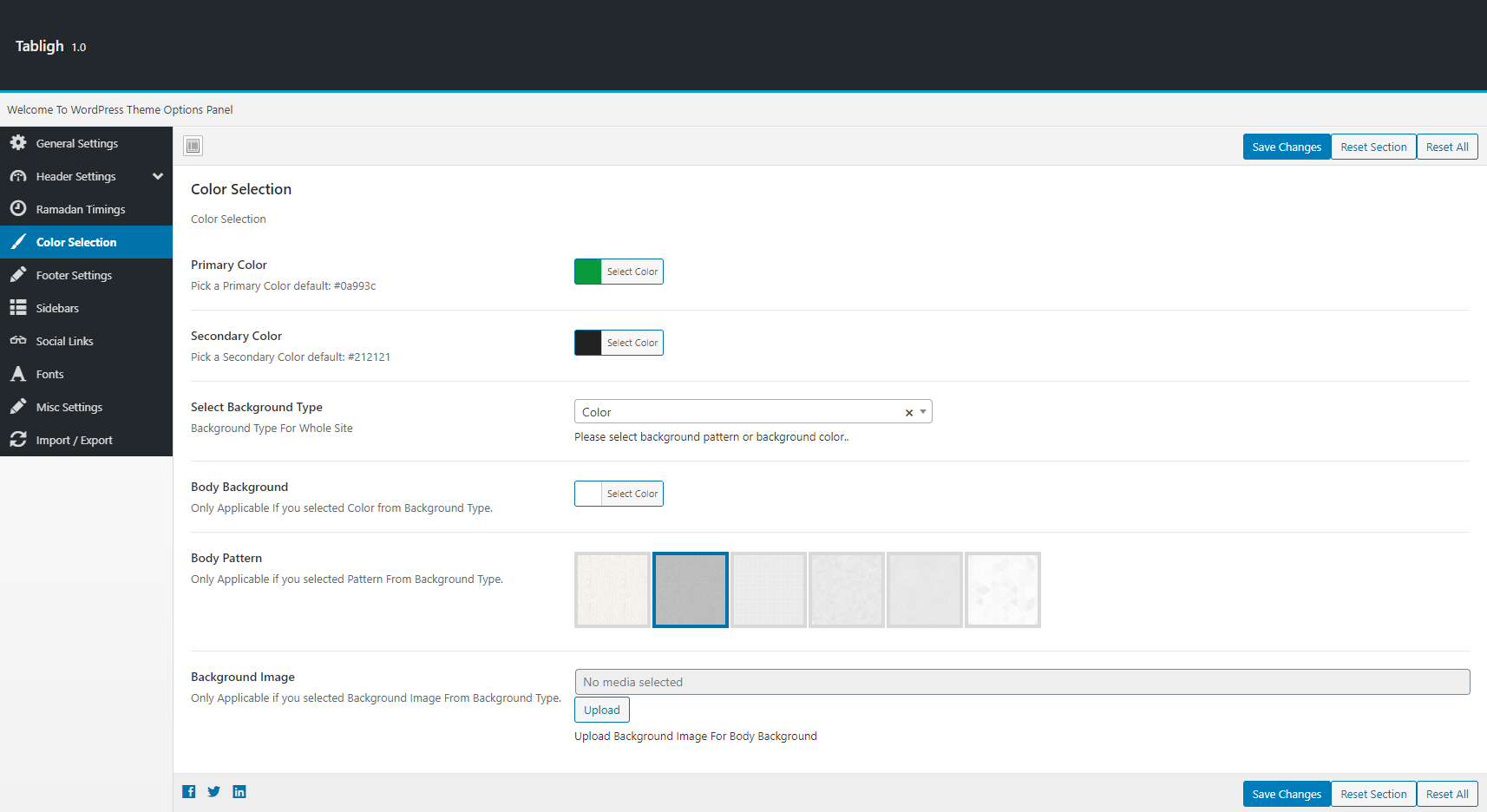Screen dimensions: 1487x812
Task: Open the LinkedIn icon link
Action: [239, 791]
